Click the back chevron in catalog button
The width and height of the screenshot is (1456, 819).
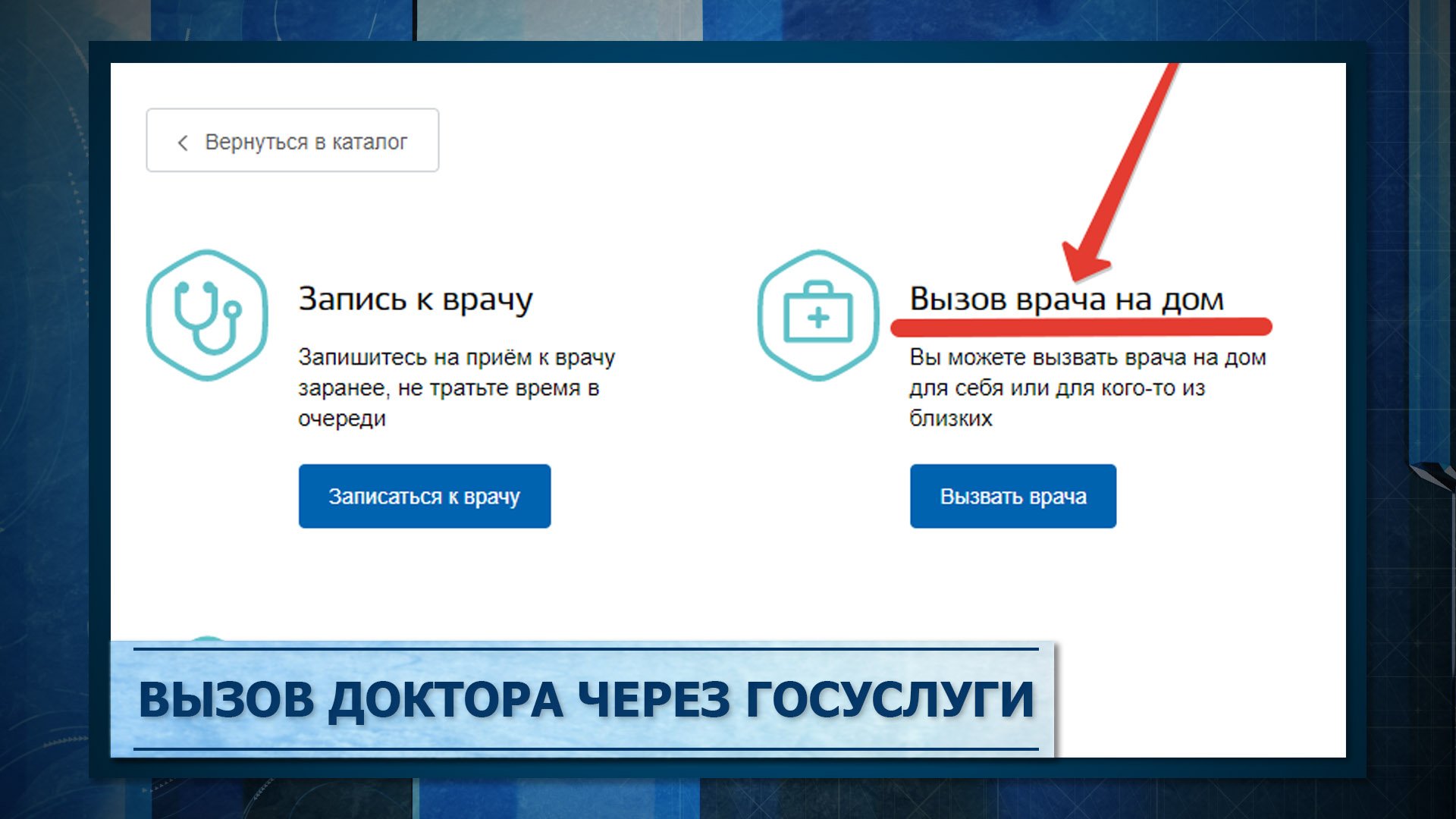click(182, 143)
